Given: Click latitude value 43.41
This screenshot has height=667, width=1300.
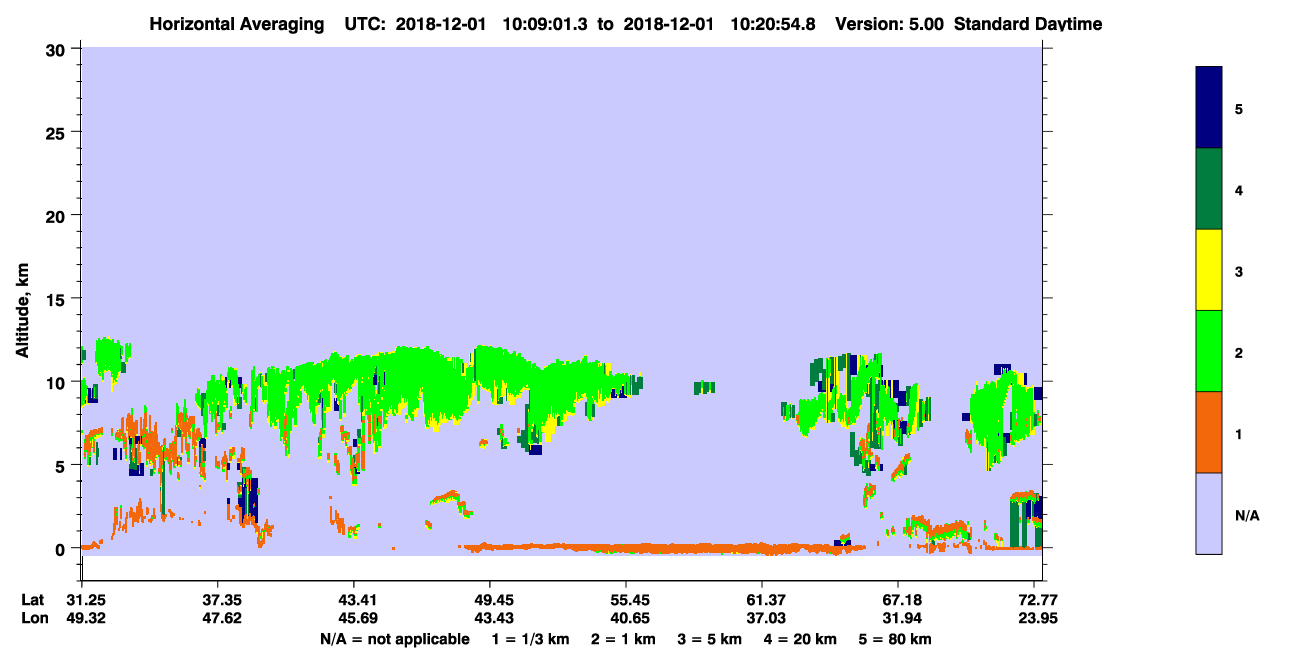Looking at the screenshot, I should 354,600.
